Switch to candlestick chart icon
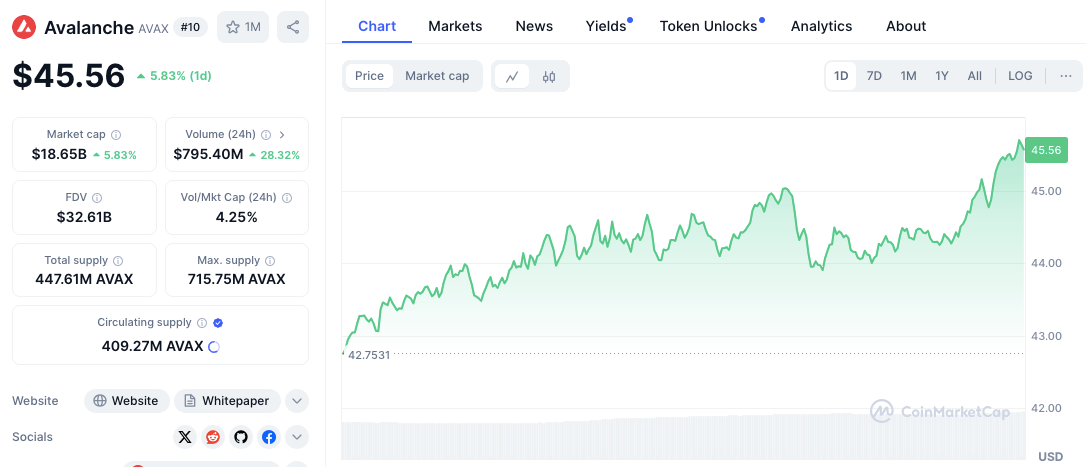1086x467 pixels. (549, 76)
